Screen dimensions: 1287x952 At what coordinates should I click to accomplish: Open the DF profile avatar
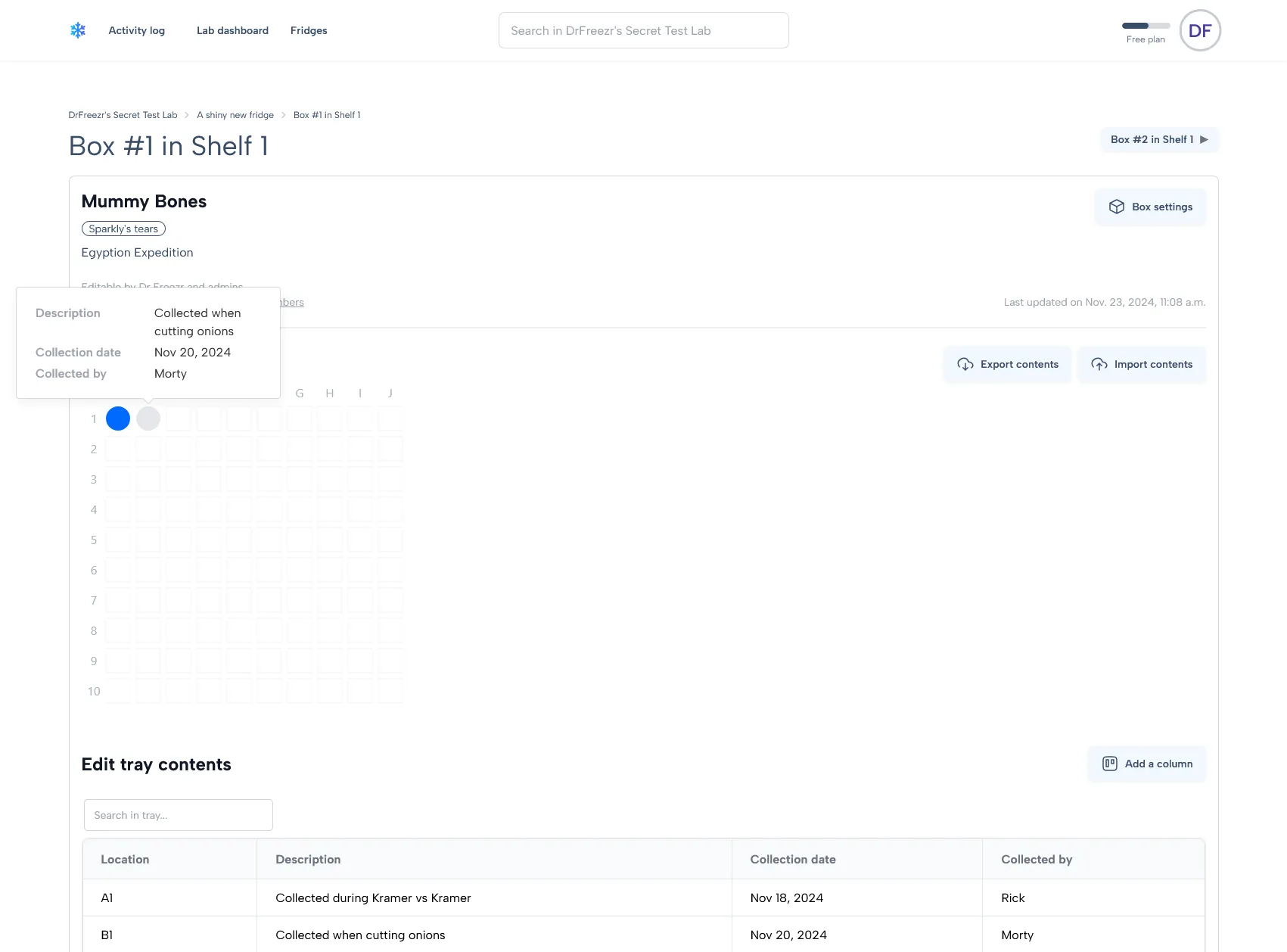[x=1200, y=30]
